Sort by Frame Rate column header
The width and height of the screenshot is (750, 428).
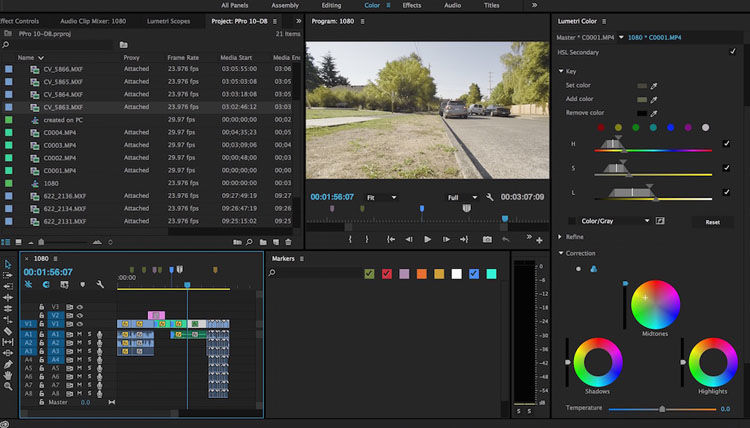pyautogui.click(x=183, y=57)
